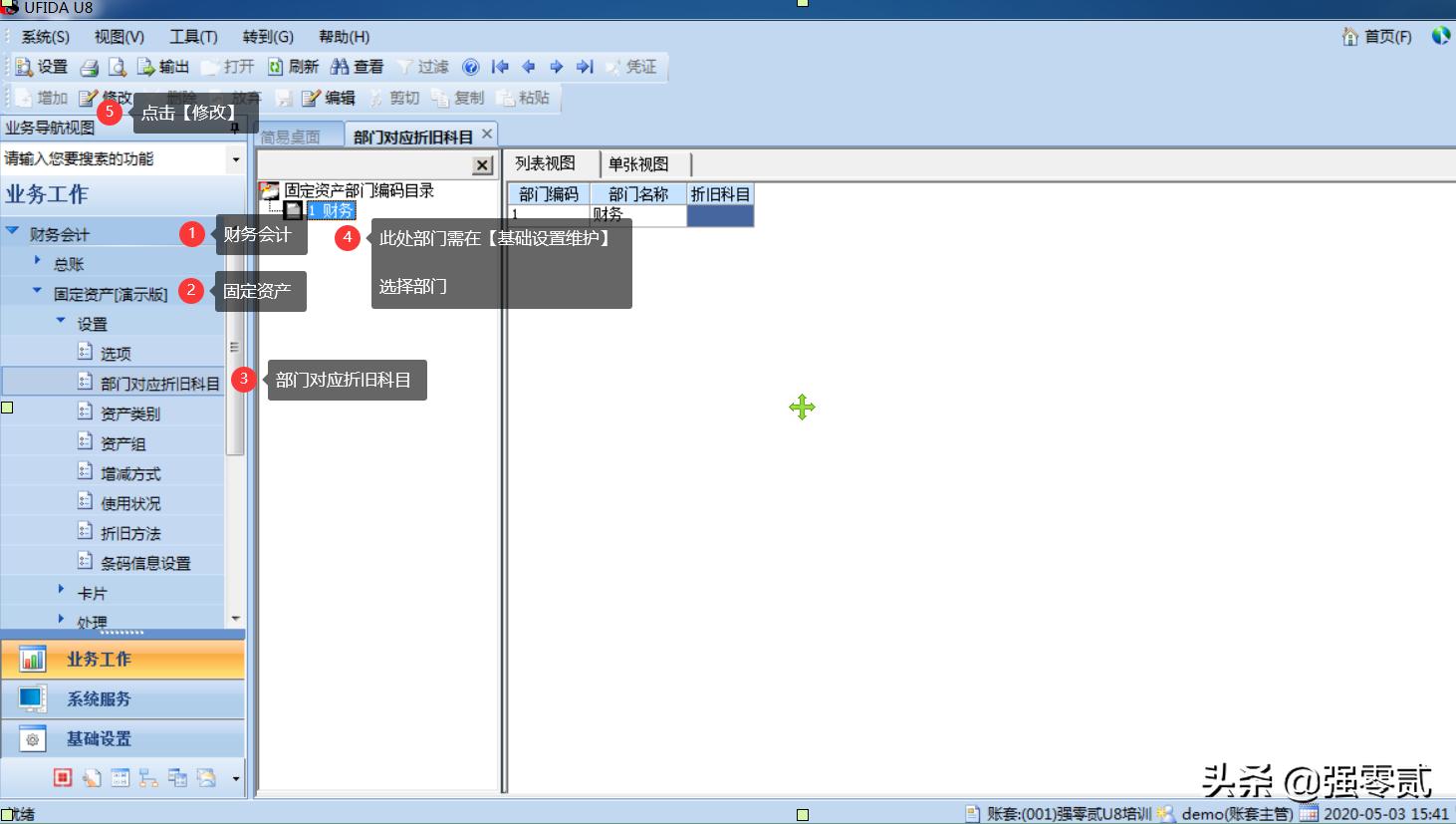The width and height of the screenshot is (1456, 824).
Task: Click the 打开 open toolbar button
Action: [228, 67]
